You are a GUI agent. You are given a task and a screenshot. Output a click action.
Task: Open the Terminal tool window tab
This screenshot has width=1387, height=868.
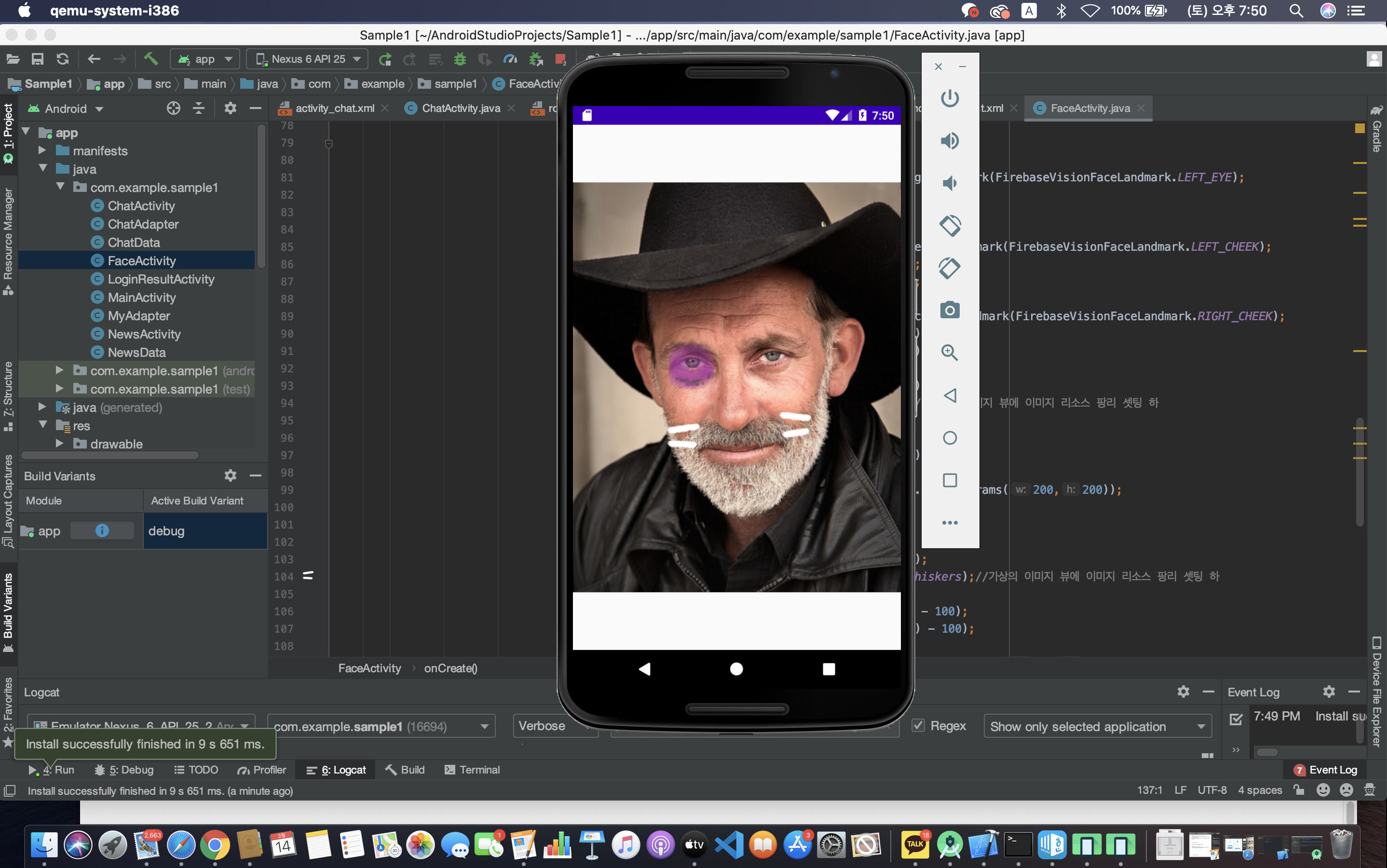472,770
